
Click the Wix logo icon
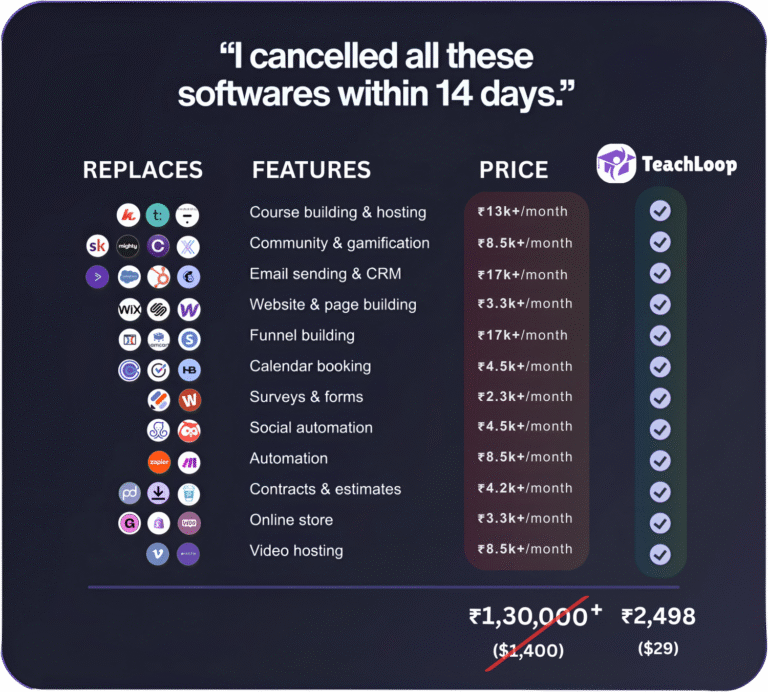(128, 309)
